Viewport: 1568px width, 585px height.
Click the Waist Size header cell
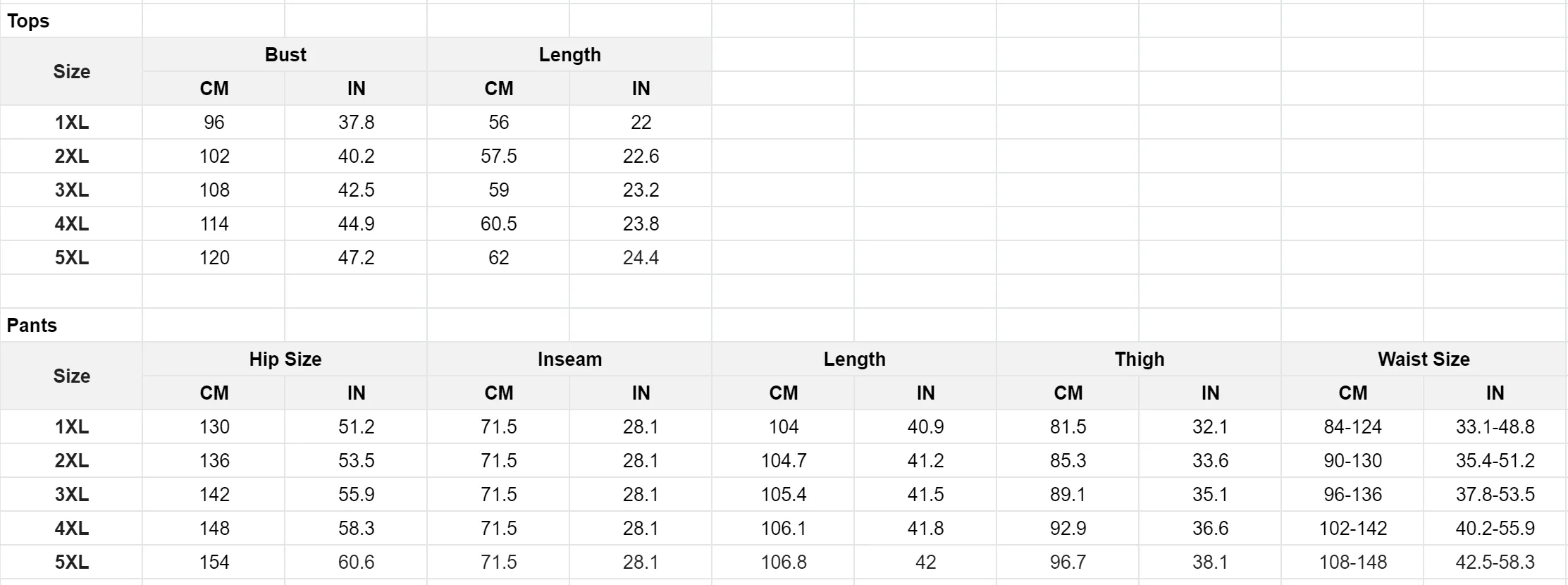click(1424, 359)
